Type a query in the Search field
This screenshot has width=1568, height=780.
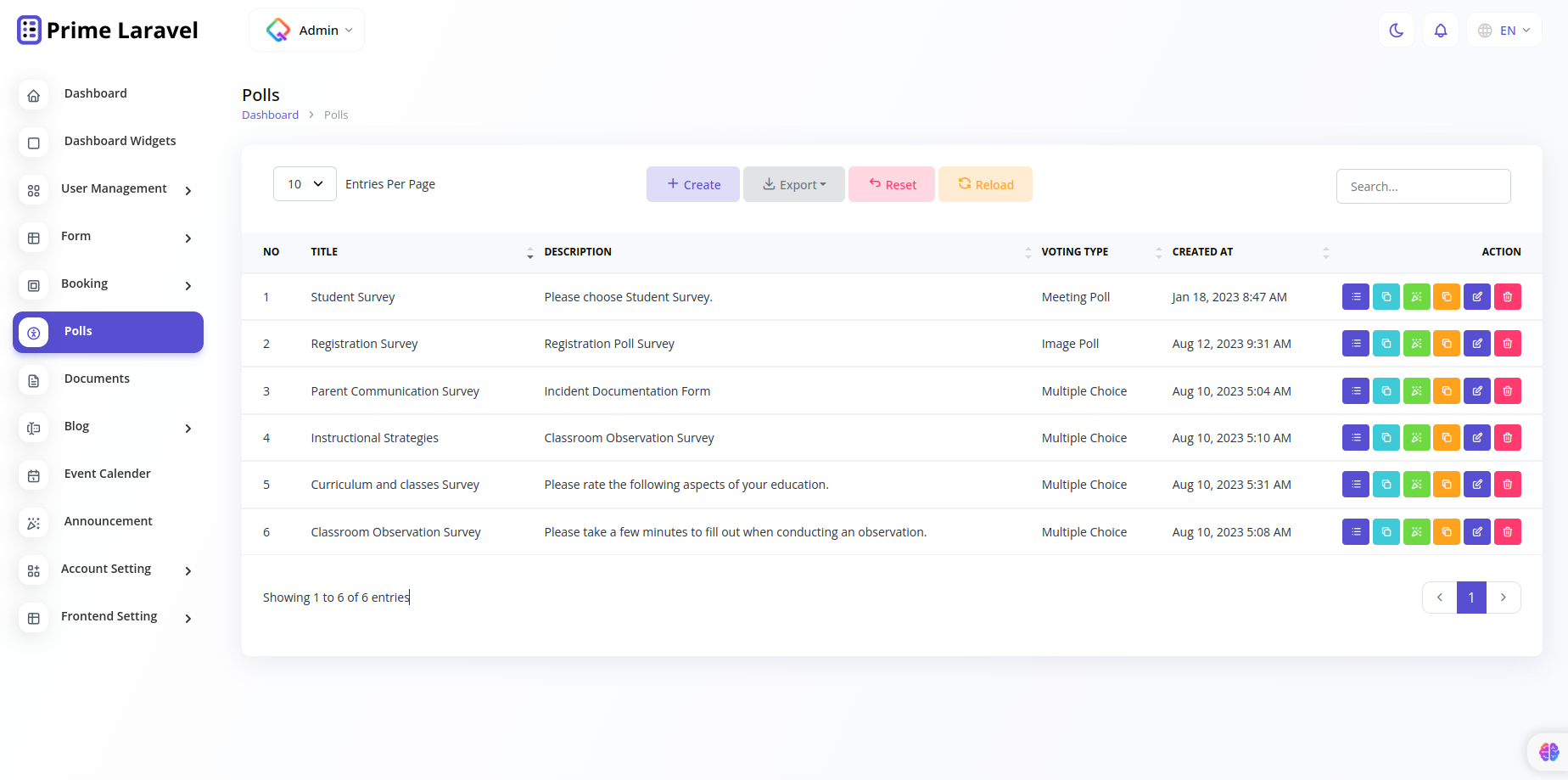pos(1423,186)
